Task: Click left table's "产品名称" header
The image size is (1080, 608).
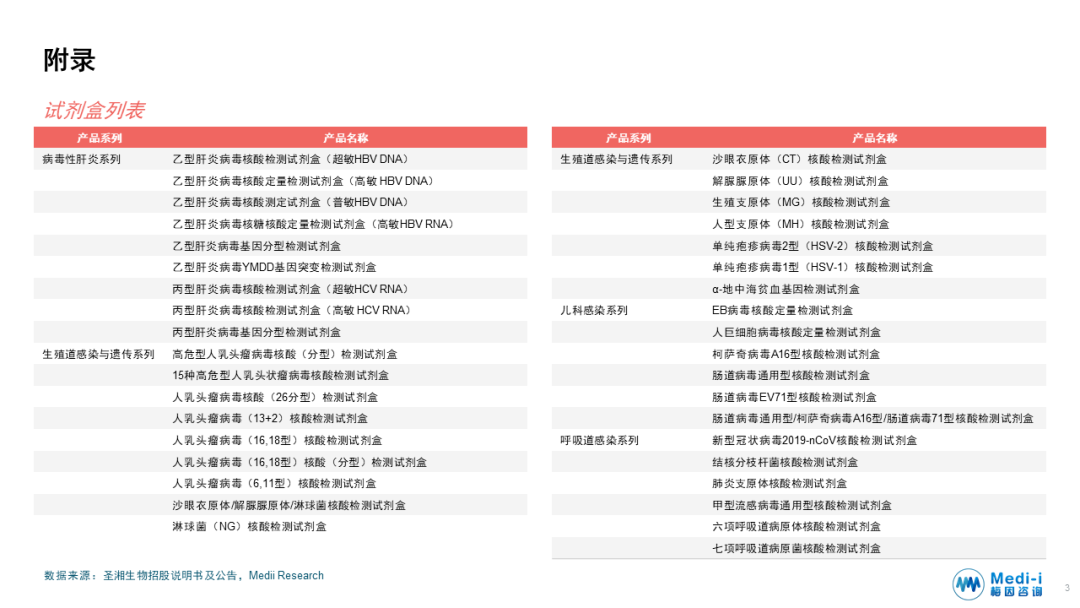Action: (345, 138)
